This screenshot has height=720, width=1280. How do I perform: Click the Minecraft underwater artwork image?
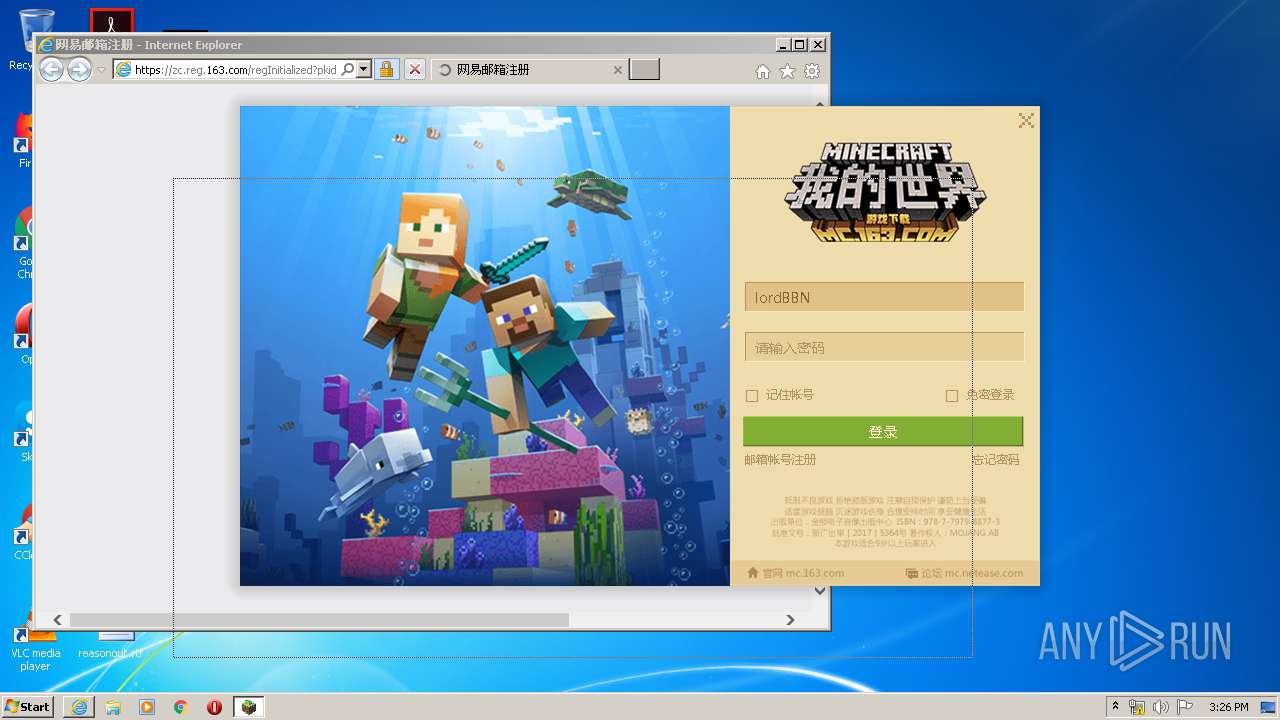pos(485,346)
